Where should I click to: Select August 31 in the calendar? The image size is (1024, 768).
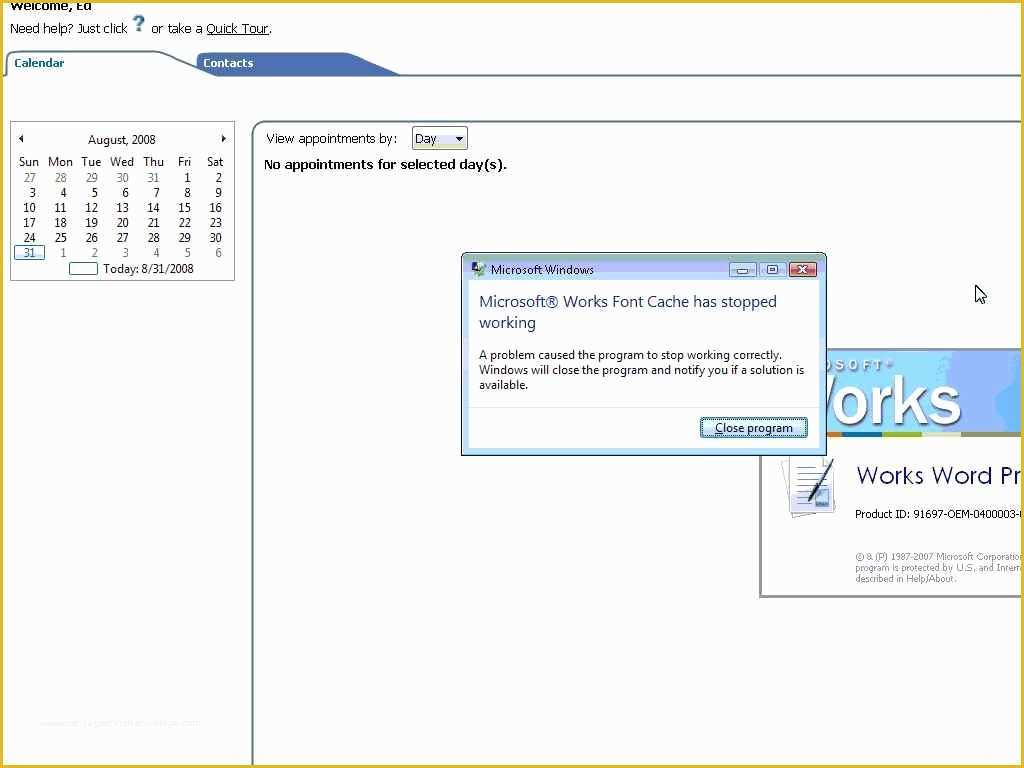pyautogui.click(x=29, y=253)
